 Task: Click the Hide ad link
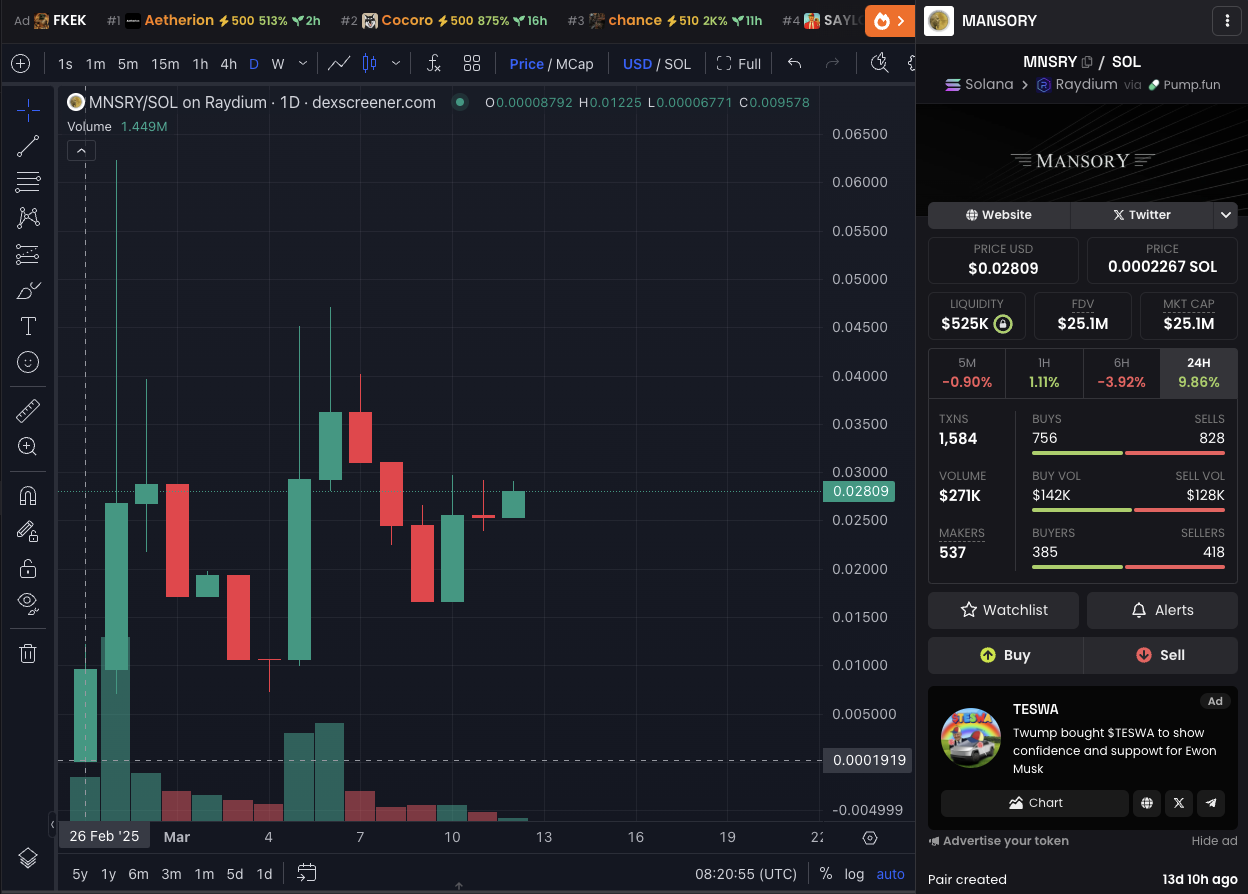[x=1214, y=841]
